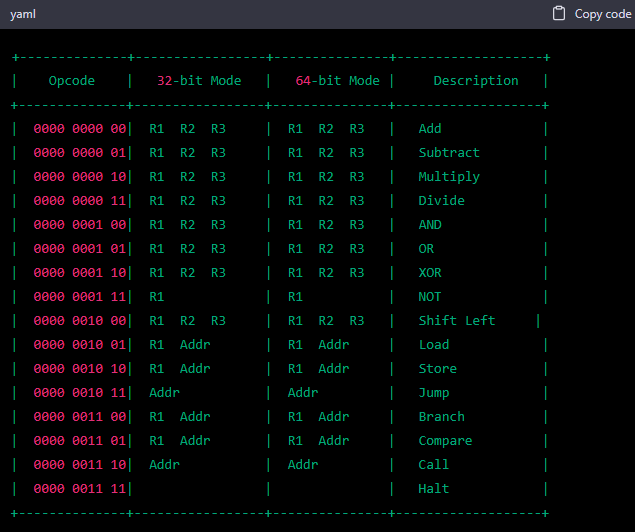The height and width of the screenshot is (532, 635).
Task: Select the Description column header
Action: click(x=475, y=81)
